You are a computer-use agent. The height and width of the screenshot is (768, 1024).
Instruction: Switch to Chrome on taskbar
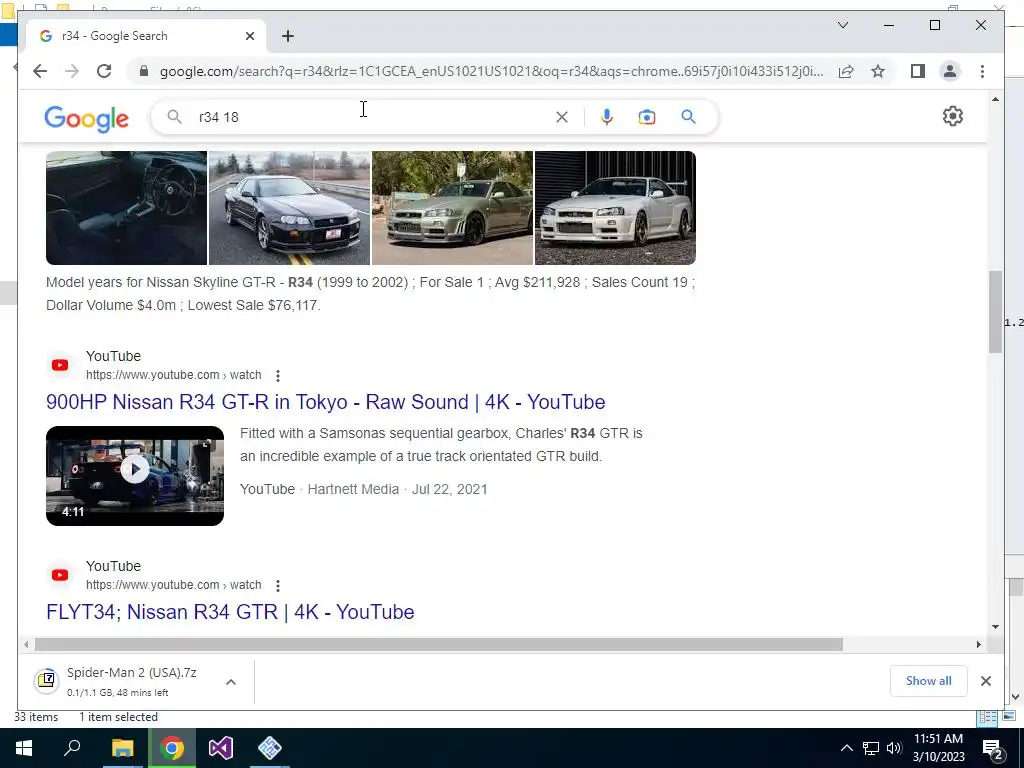tap(172, 748)
